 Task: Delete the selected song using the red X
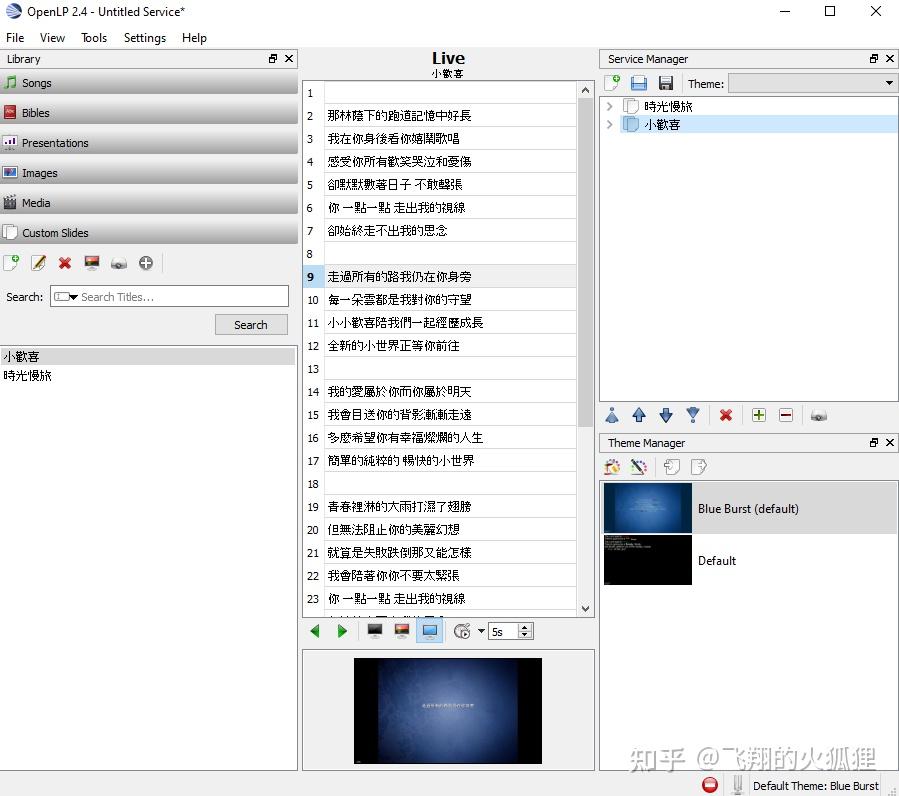click(65, 263)
